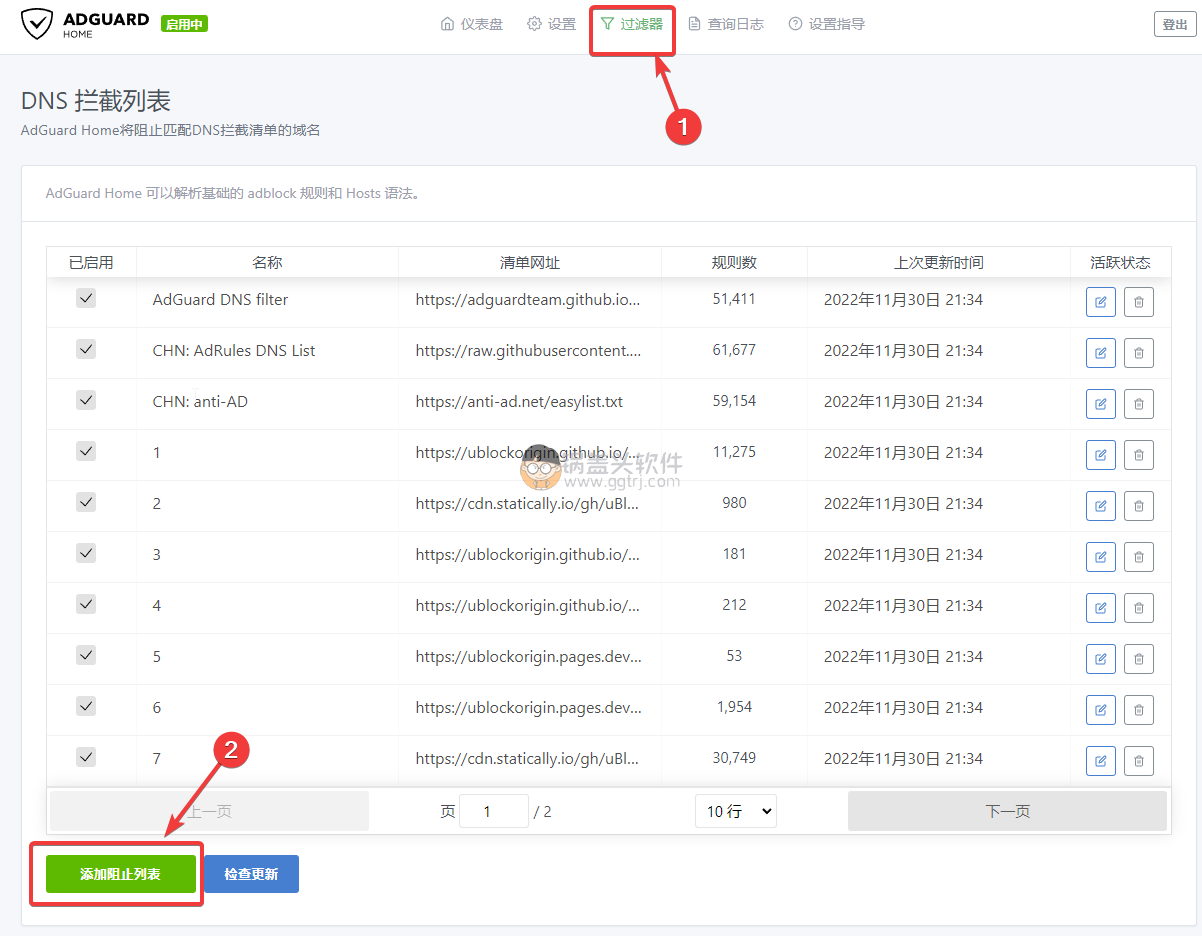
Task: Open the 设置 settings menu
Action: coord(552,24)
